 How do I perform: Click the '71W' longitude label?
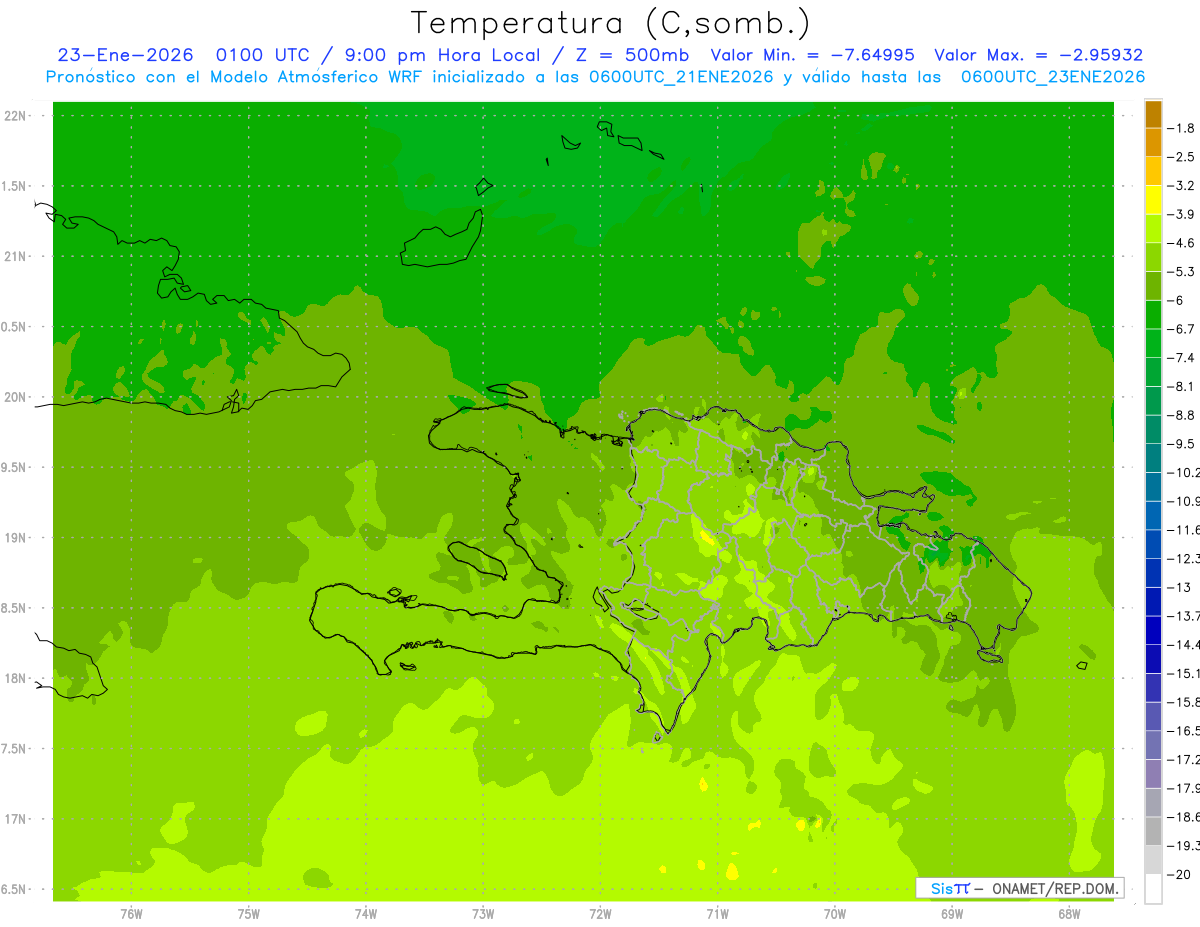(x=717, y=913)
